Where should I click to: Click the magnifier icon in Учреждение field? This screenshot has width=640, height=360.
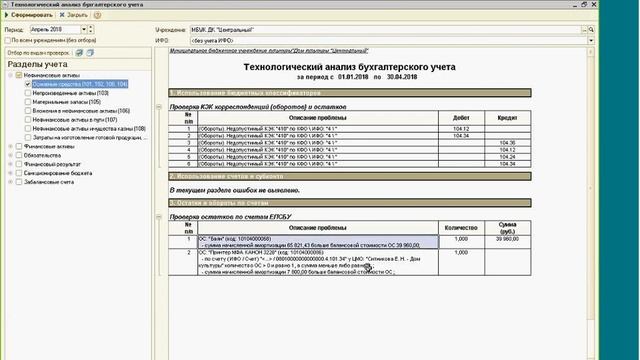pos(591,30)
